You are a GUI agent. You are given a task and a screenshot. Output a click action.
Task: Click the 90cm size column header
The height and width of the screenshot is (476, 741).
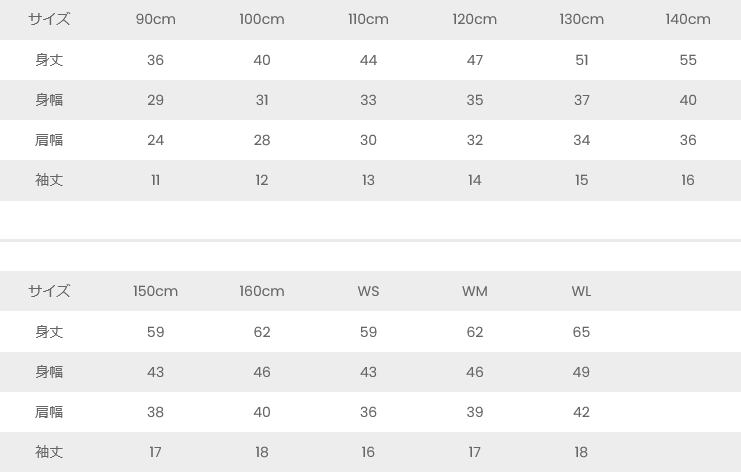point(155,19)
